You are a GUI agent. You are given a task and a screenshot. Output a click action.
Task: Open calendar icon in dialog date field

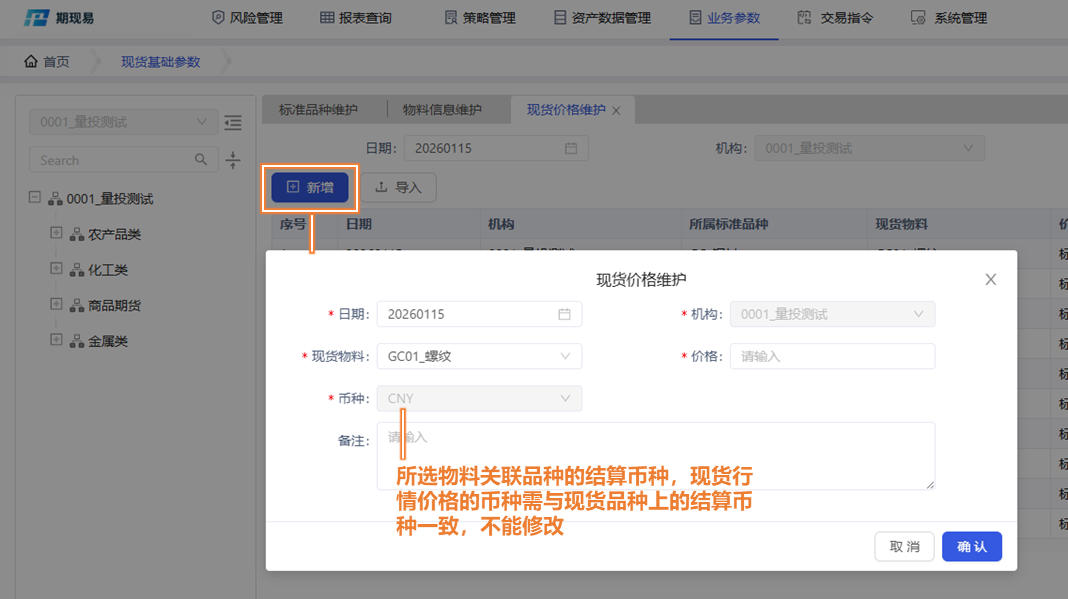564,314
